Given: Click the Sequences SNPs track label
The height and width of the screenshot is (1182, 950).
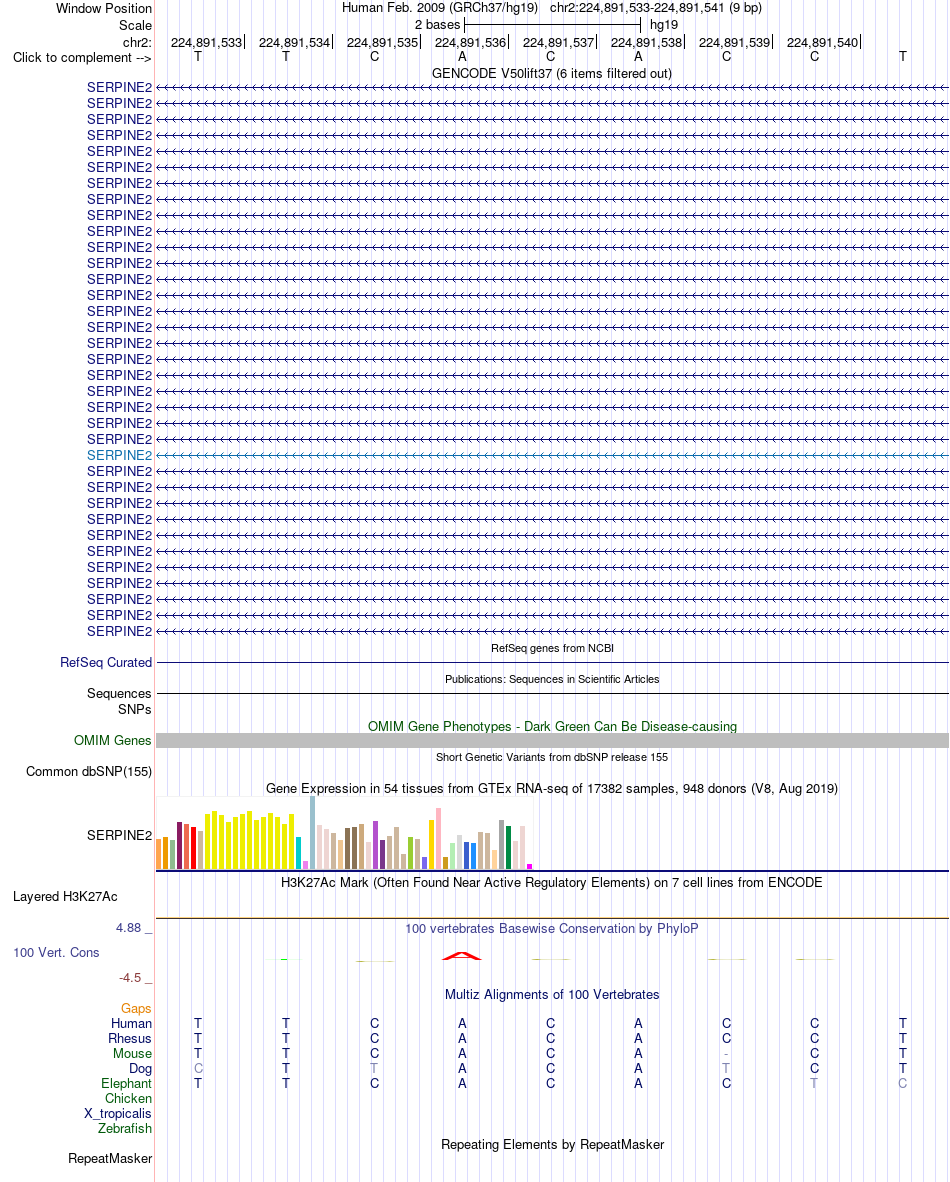Looking at the screenshot, I should pyautogui.click(x=119, y=701).
